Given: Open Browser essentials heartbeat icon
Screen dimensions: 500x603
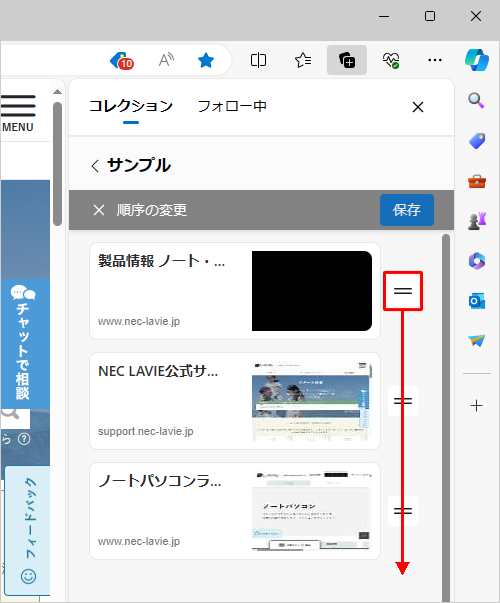Looking at the screenshot, I should pyautogui.click(x=391, y=60).
